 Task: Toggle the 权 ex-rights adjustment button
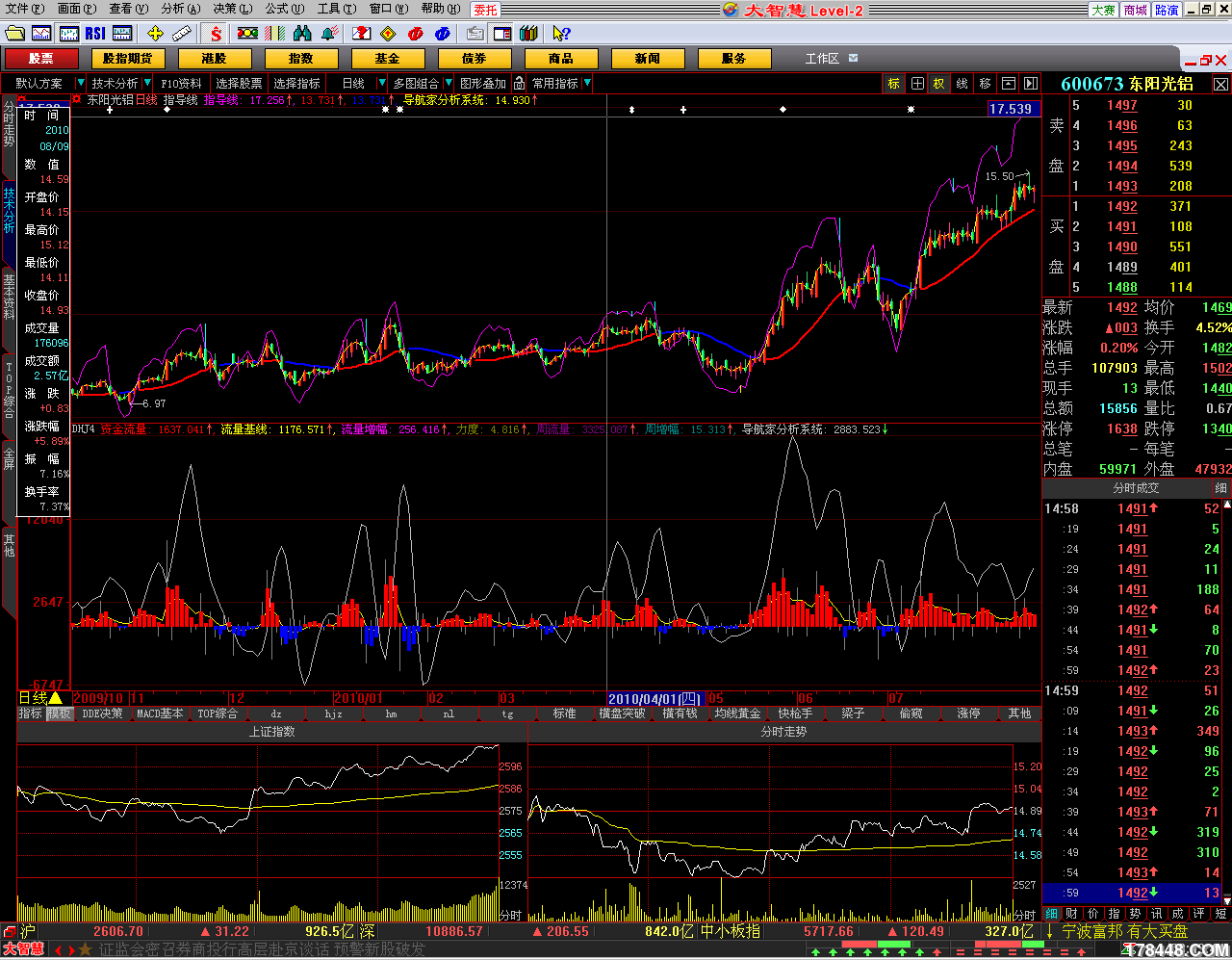point(938,84)
